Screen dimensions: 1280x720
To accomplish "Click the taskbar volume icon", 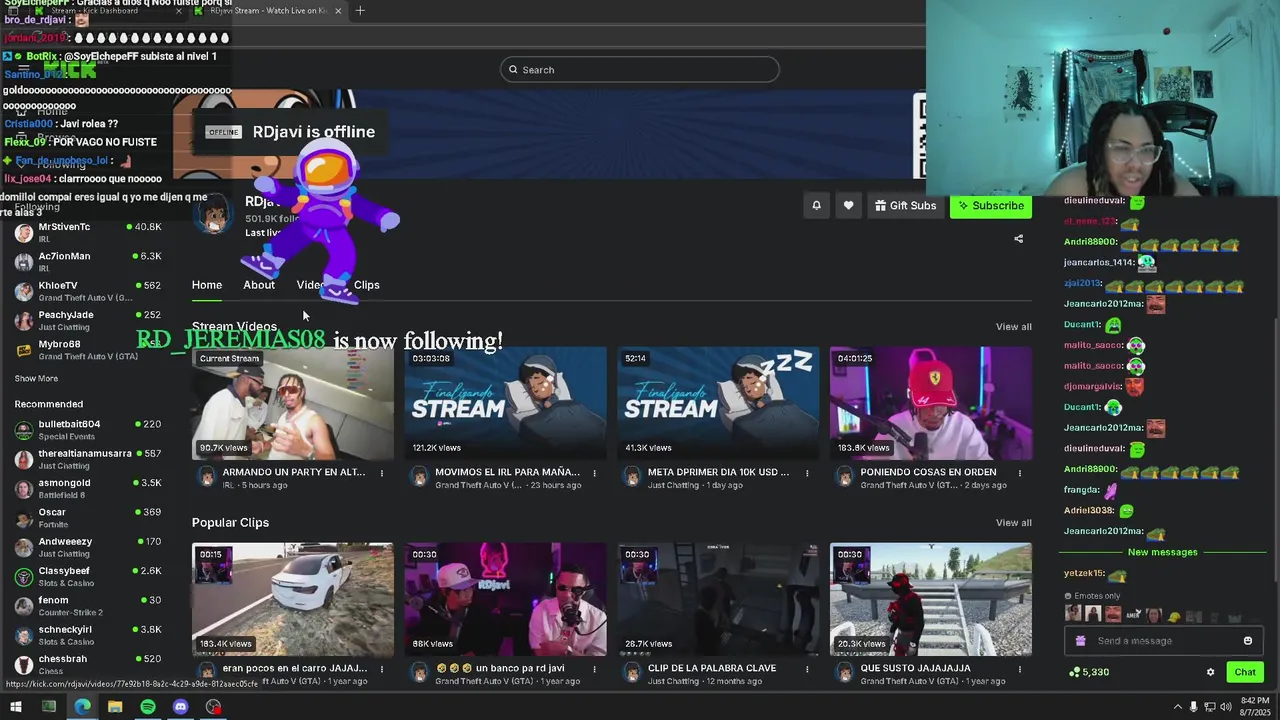I will tap(1226, 707).
